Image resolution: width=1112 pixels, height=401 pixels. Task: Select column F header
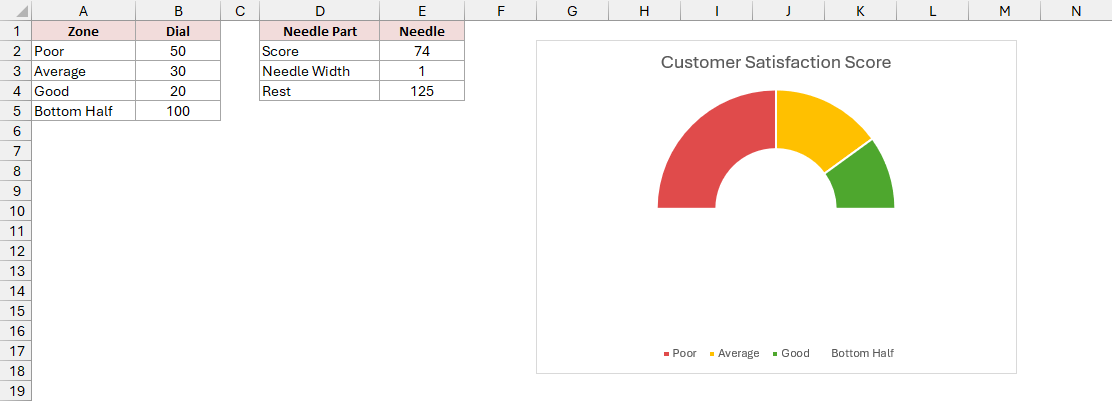click(x=501, y=11)
